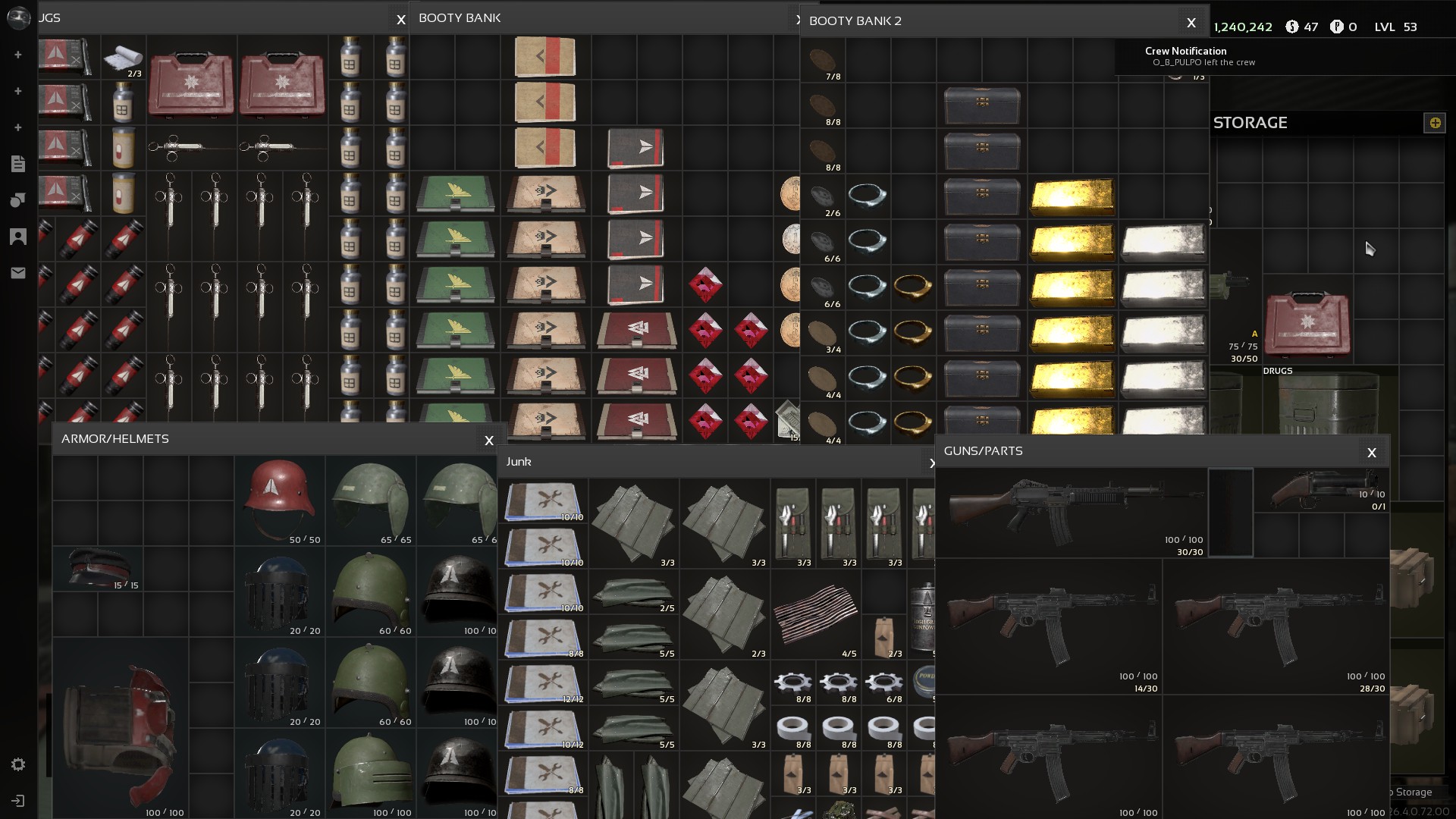
Task: Select the first repair kit labeled 10/10 in Junk
Action: pos(544,501)
